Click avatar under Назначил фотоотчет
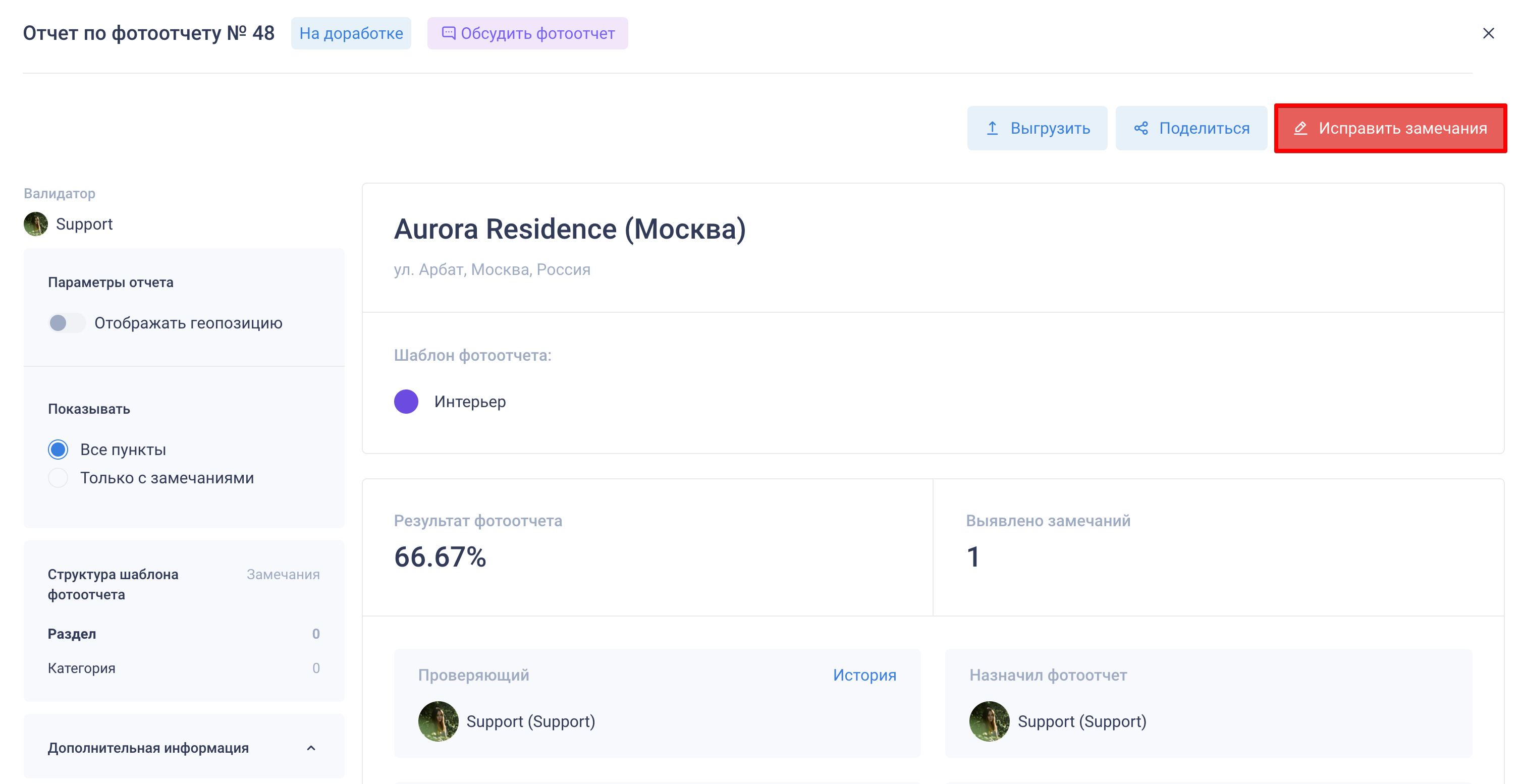This screenshot has width=1524, height=784. point(989,721)
